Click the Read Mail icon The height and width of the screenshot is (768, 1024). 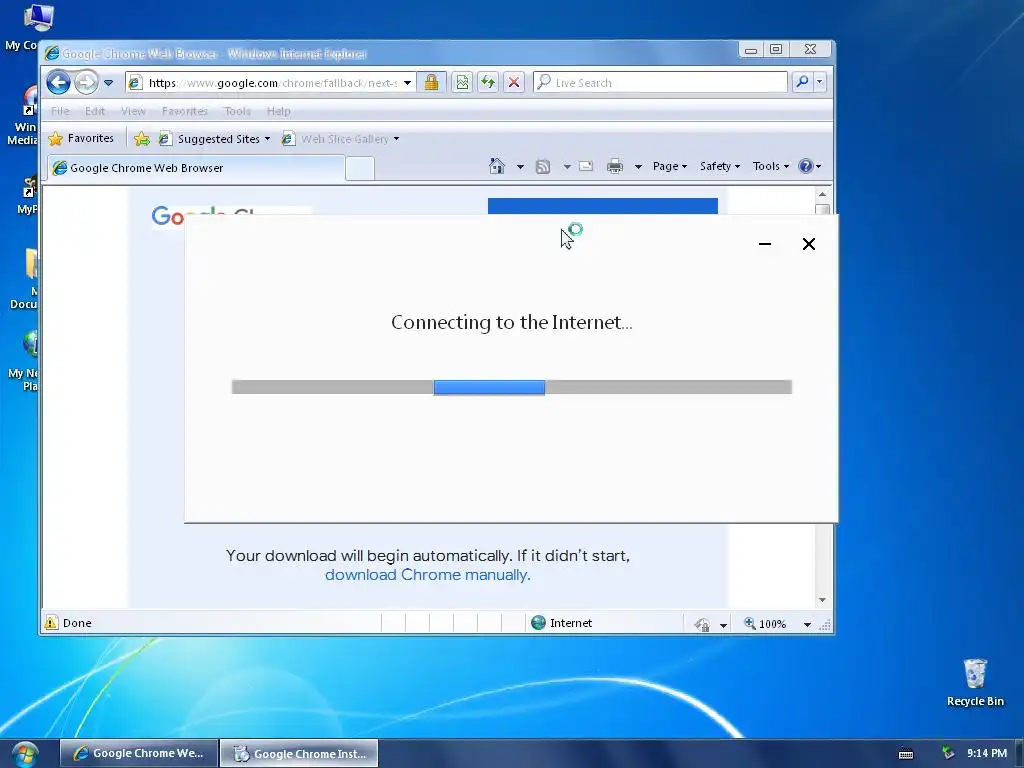click(x=586, y=166)
